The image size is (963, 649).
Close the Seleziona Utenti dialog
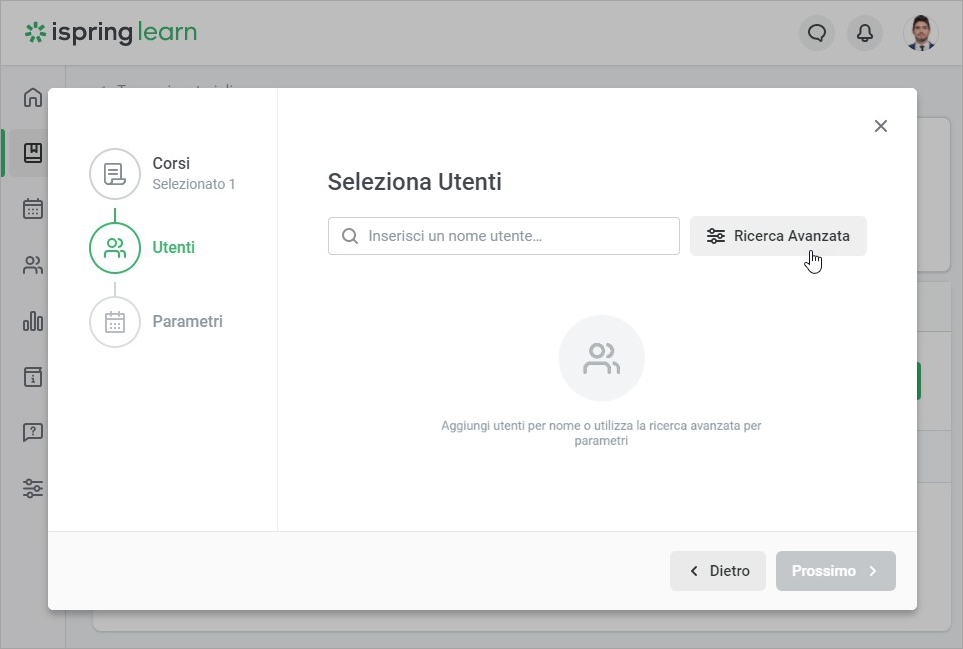[x=880, y=126]
